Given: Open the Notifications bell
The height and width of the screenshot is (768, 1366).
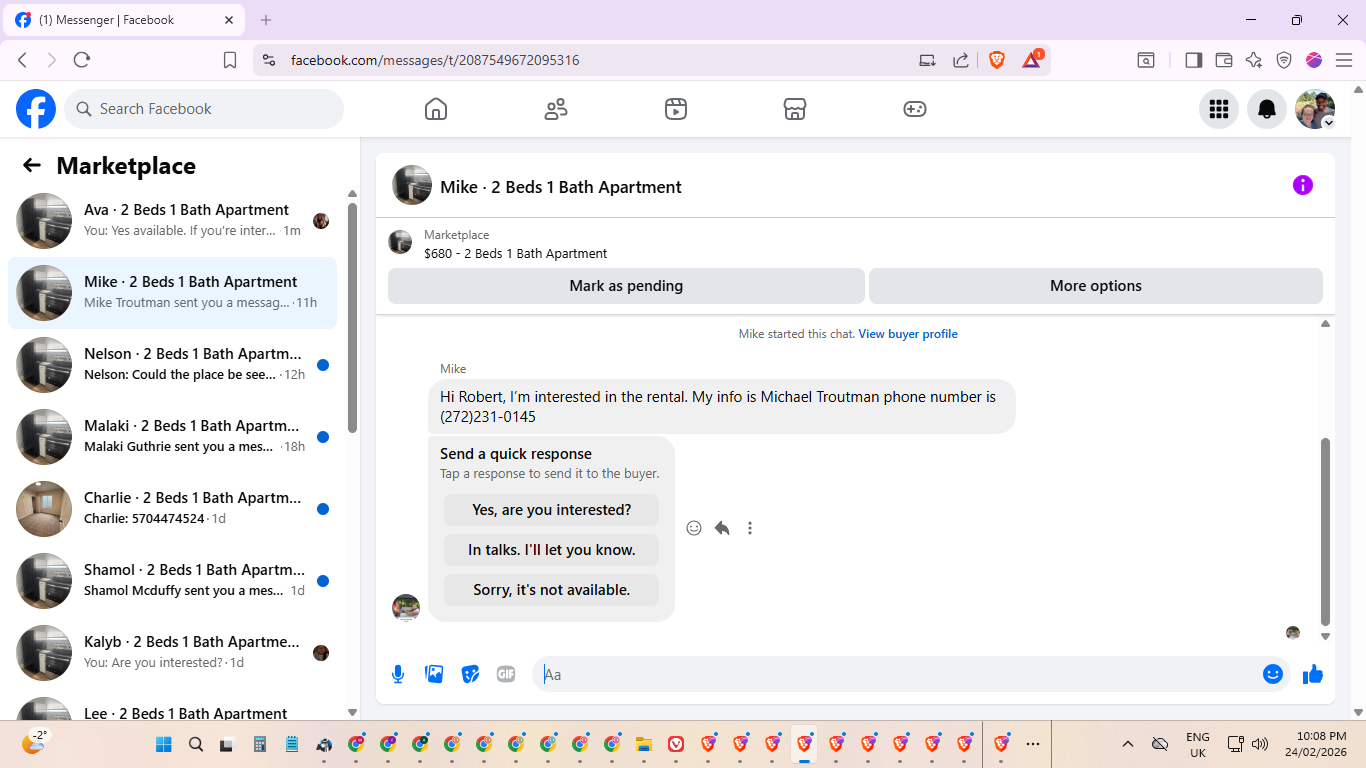Looking at the screenshot, I should pos(1267,109).
